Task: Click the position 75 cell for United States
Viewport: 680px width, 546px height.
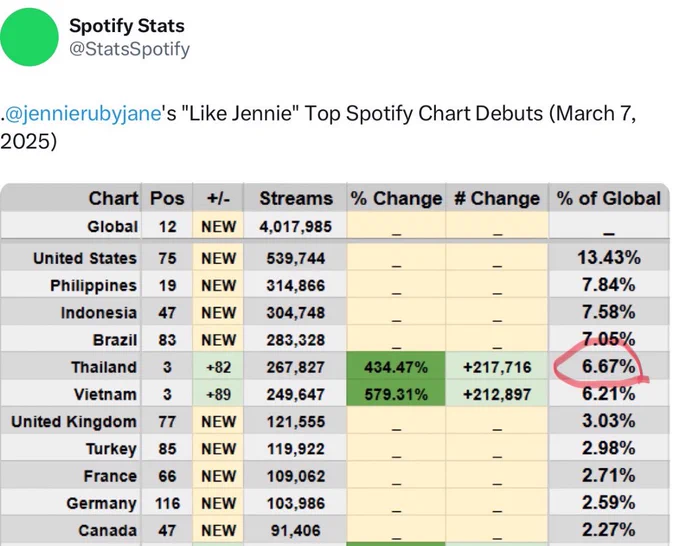Action: click(167, 258)
